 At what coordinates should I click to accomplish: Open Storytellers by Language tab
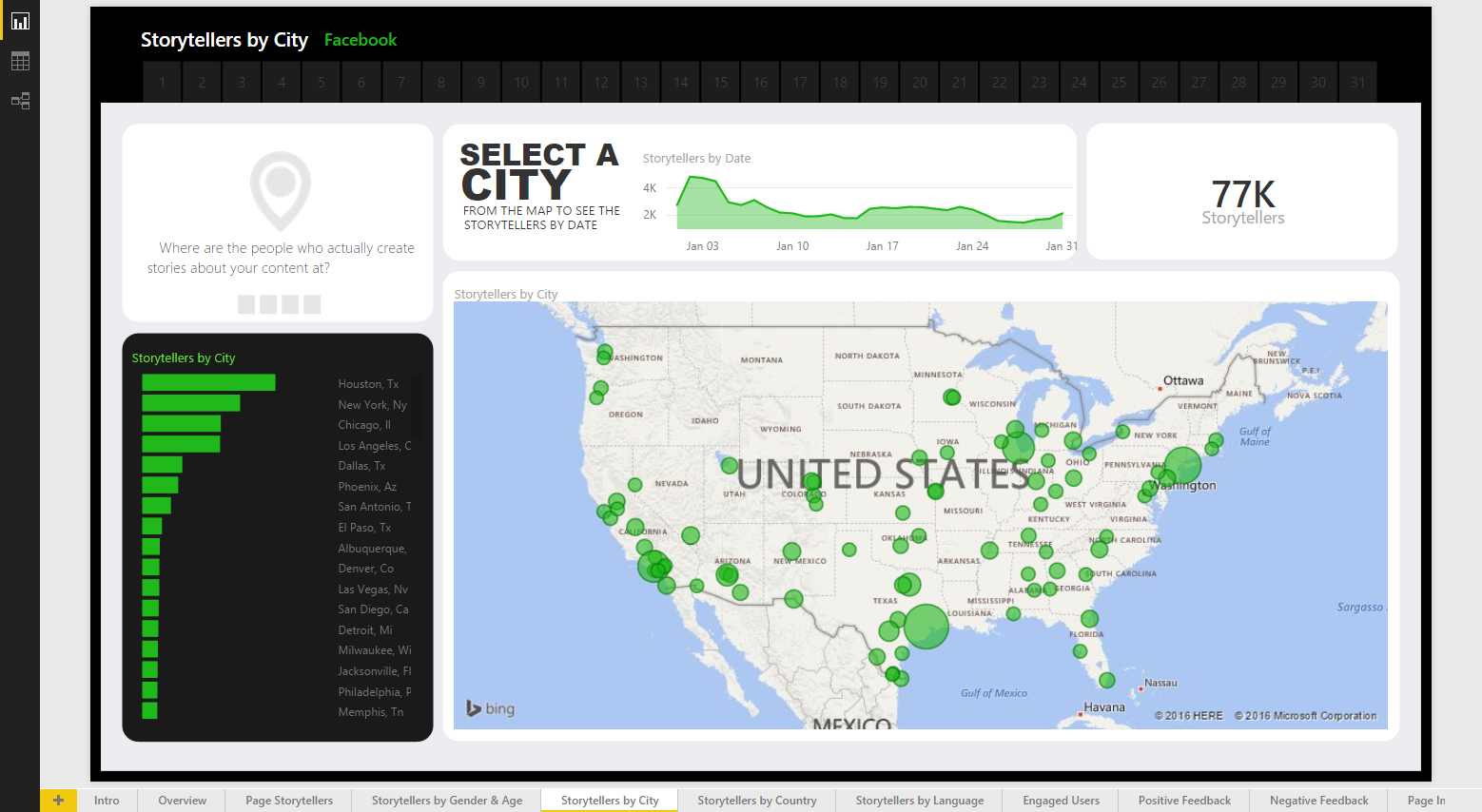pyautogui.click(x=920, y=801)
